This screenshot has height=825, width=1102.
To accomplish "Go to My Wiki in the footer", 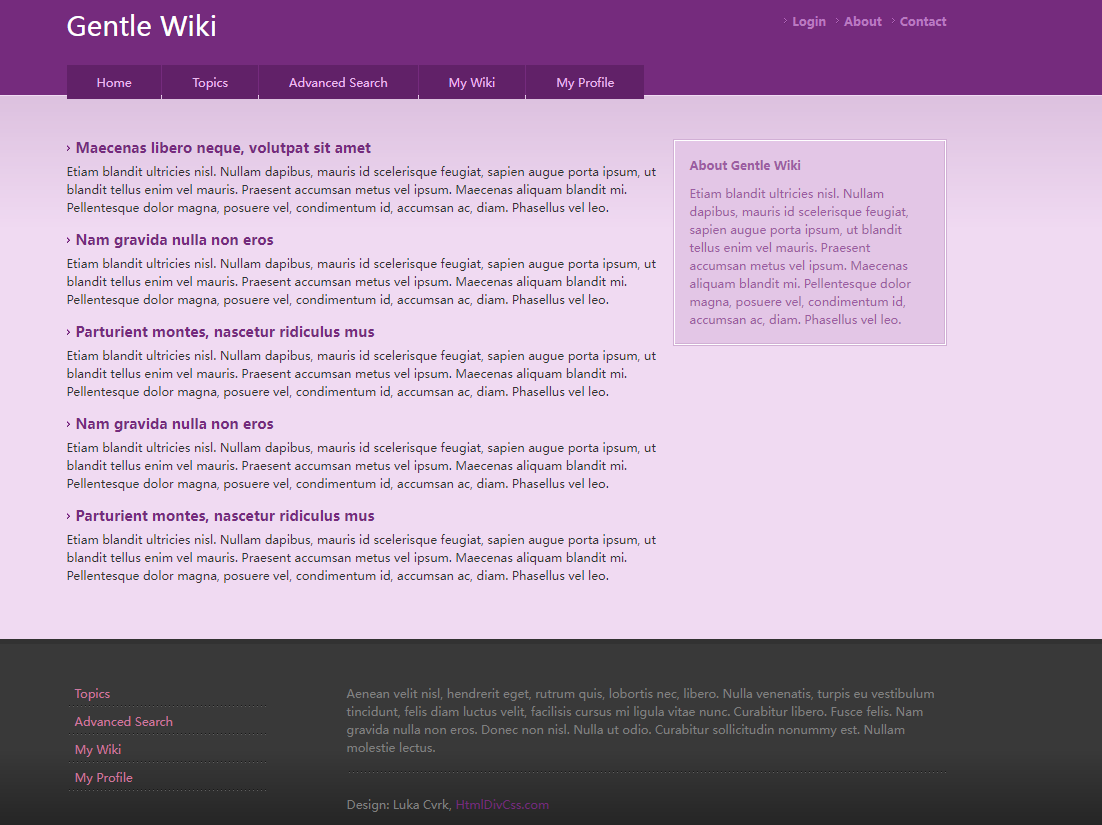I will tap(98, 750).
